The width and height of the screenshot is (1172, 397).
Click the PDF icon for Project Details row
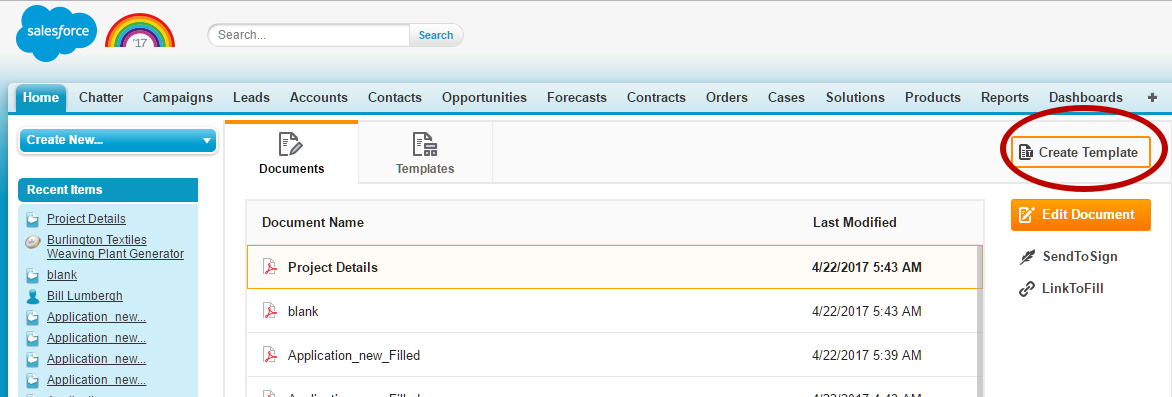(270, 267)
